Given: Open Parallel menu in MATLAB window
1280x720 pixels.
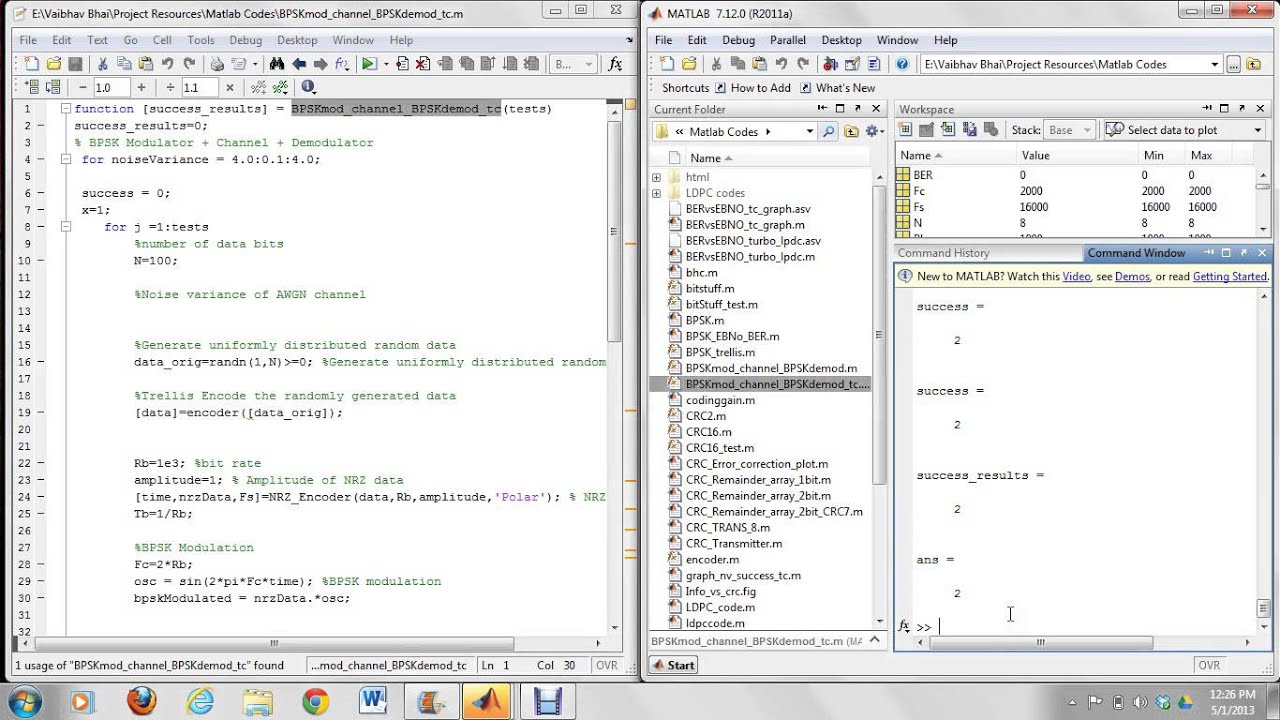Looking at the screenshot, I should coord(788,40).
